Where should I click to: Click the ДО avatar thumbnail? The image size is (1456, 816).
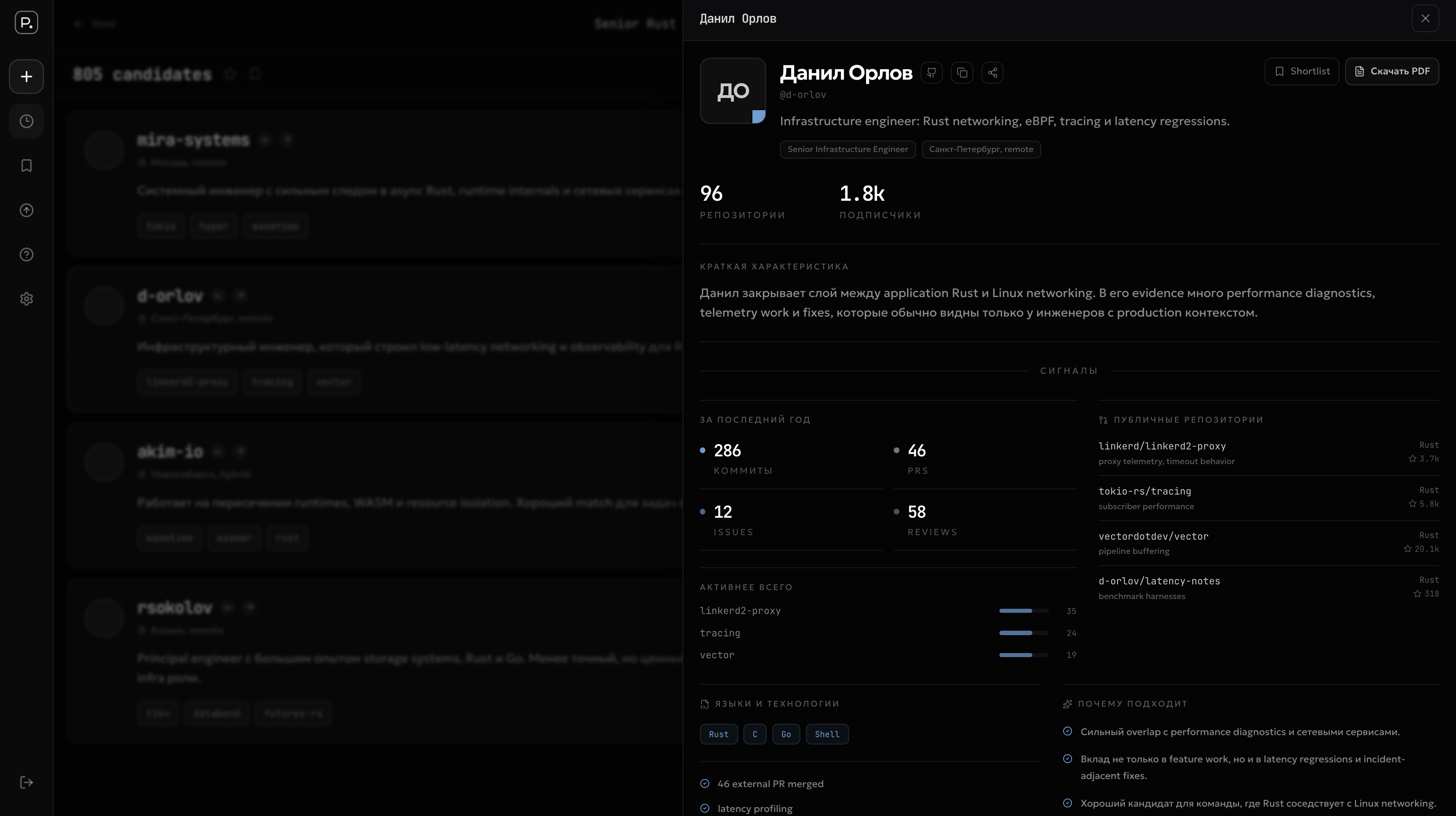(732, 91)
